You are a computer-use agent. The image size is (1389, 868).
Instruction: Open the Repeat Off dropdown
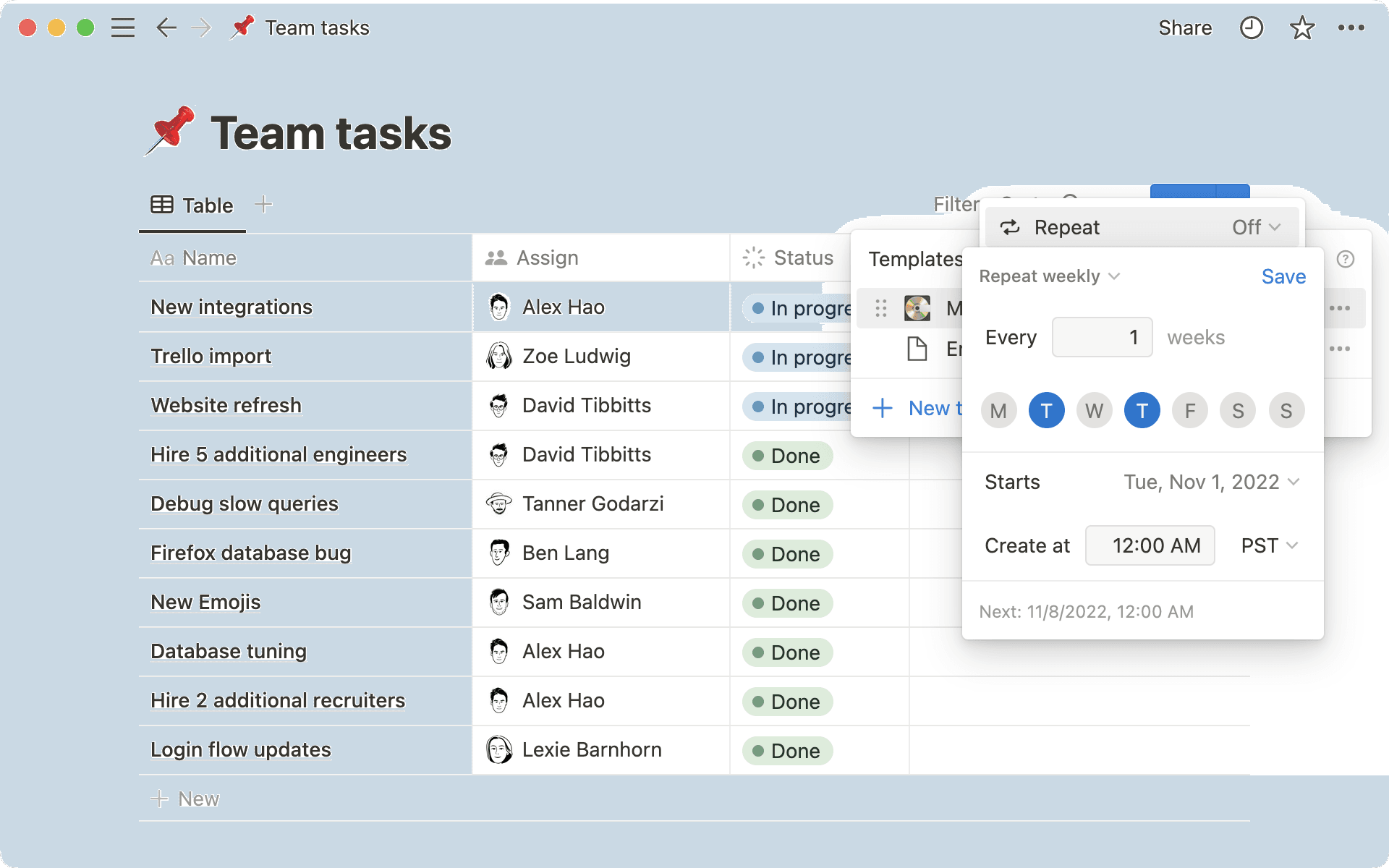1256,227
